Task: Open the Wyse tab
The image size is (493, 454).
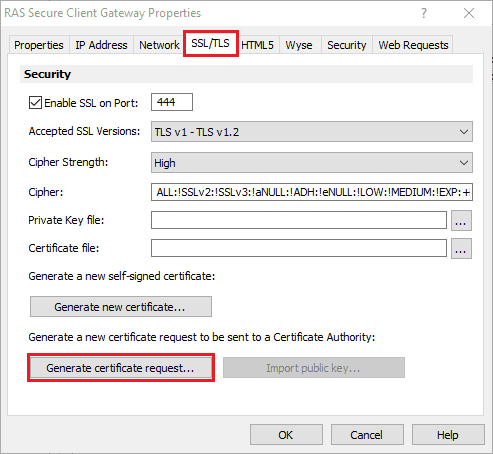Action: (299, 45)
